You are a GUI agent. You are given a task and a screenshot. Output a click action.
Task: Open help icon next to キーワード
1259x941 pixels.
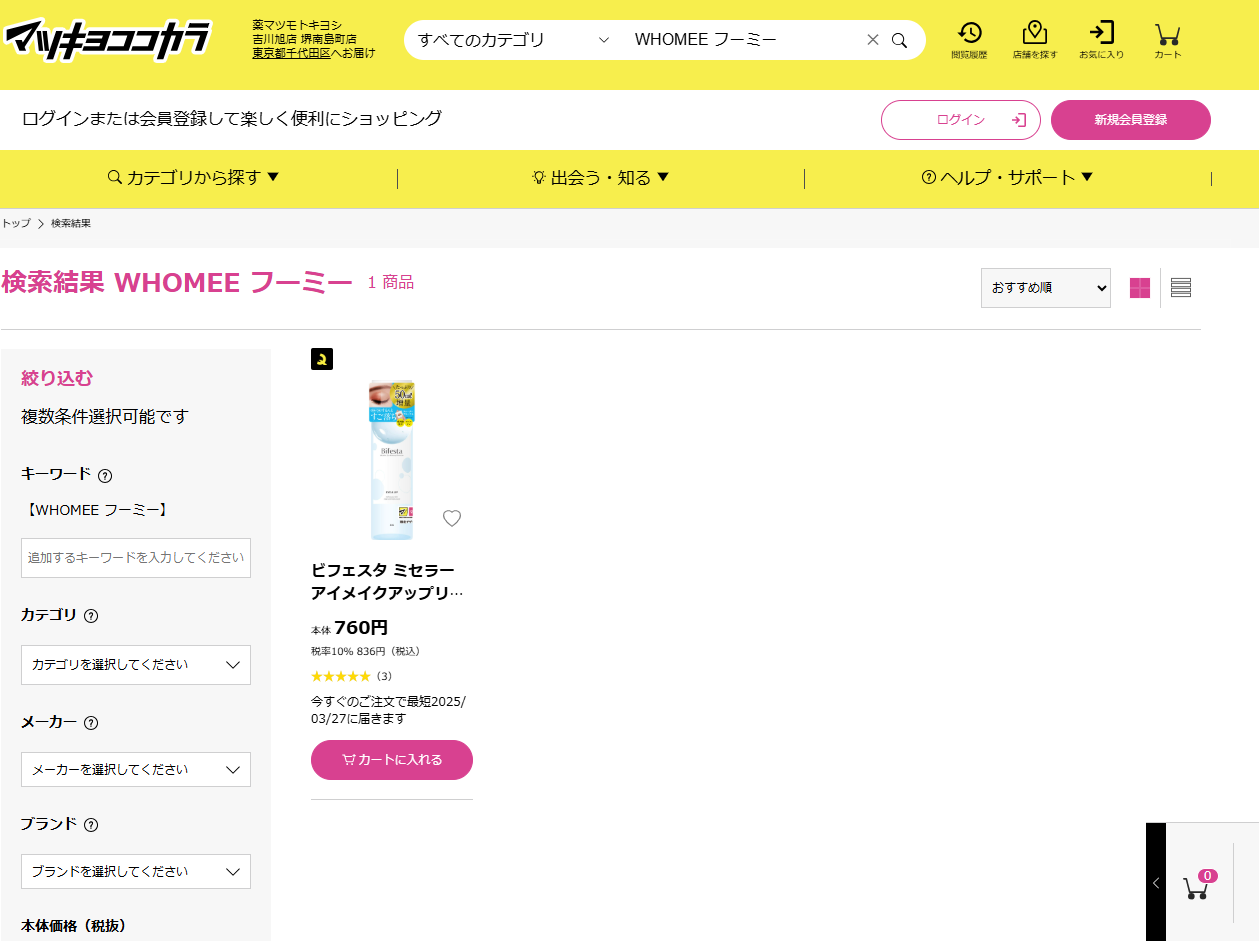(105, 476)
